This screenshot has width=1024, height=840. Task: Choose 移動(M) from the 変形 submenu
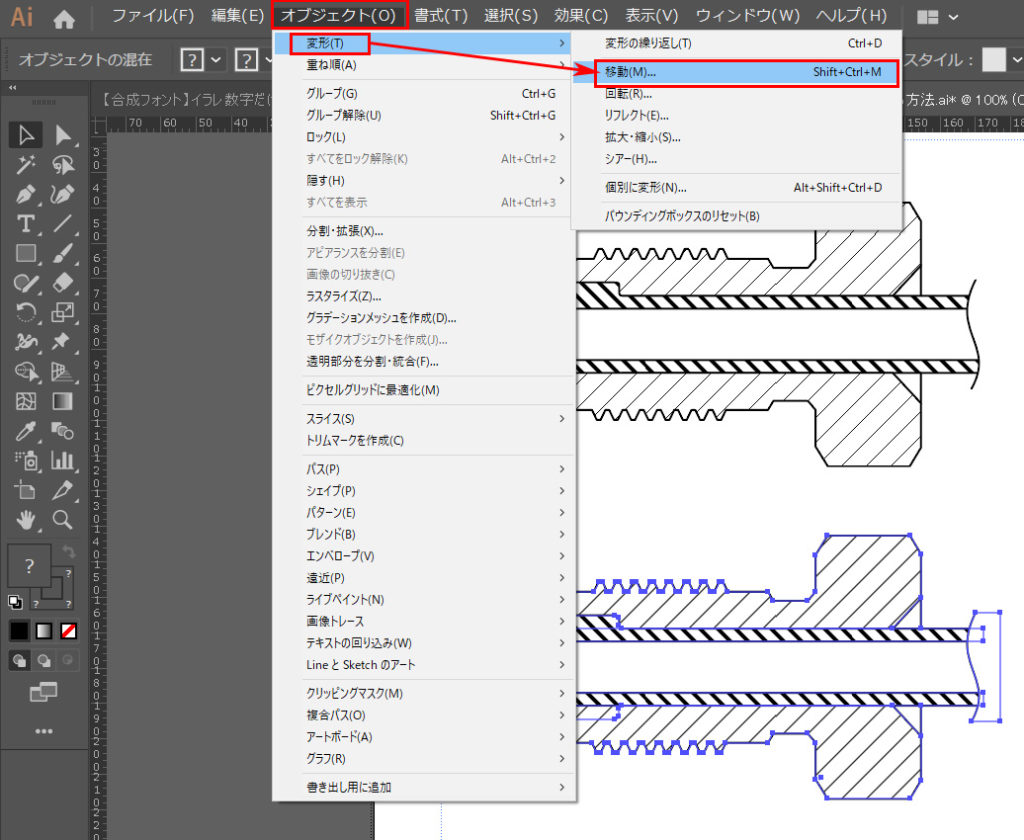[x=660, y=72]
